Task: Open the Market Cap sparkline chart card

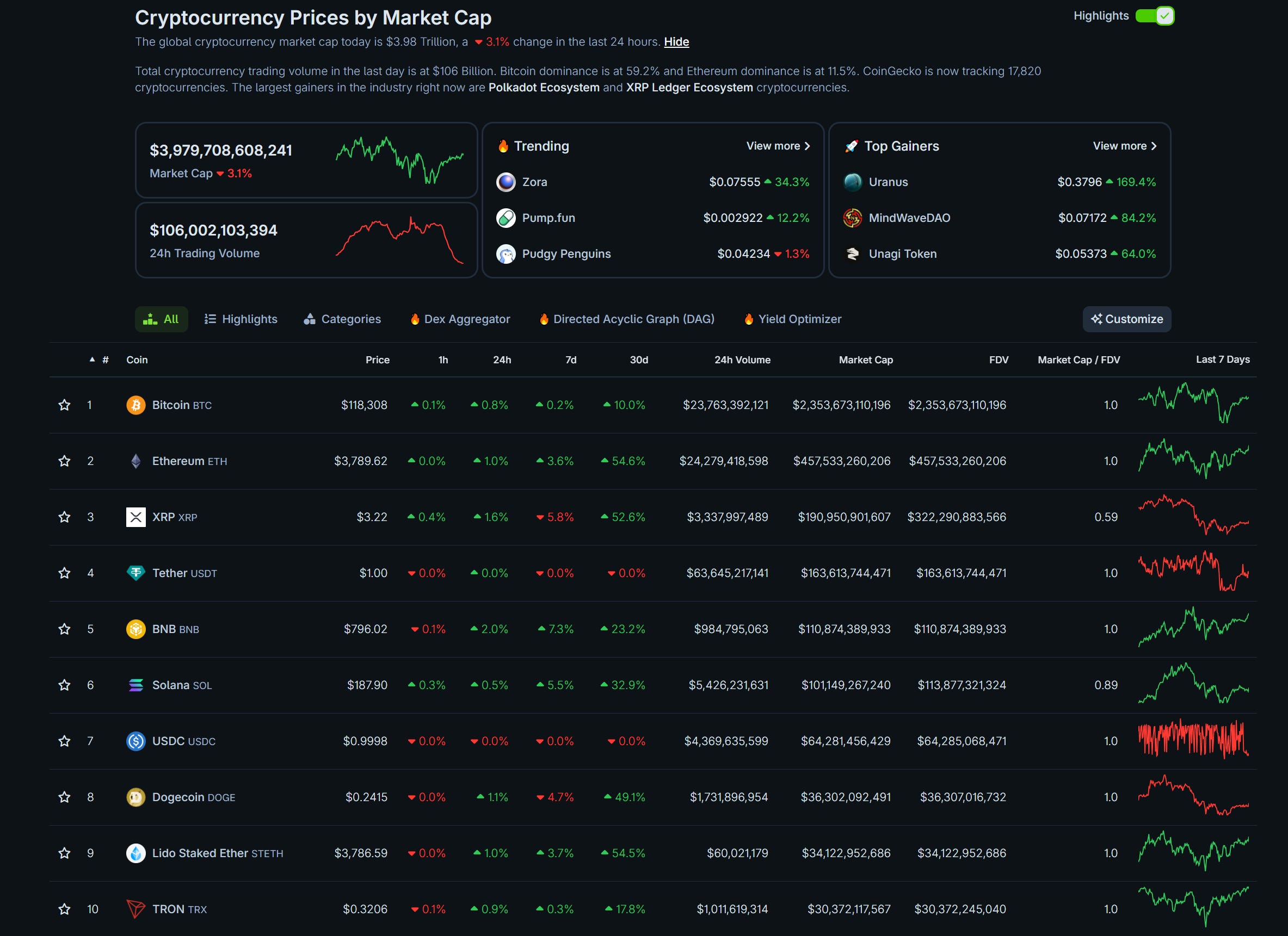Action: tap(399, 160)
